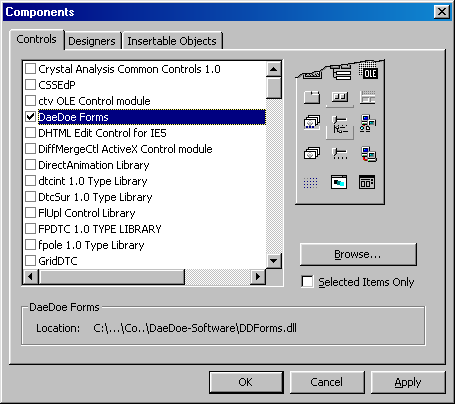Check the DirectAnimation Library checkbox
455x404 pixels.
[x=30, y=165]
